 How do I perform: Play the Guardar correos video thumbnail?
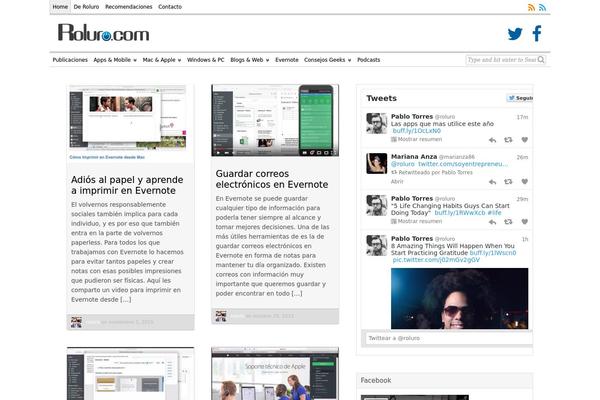coord(275,120)
